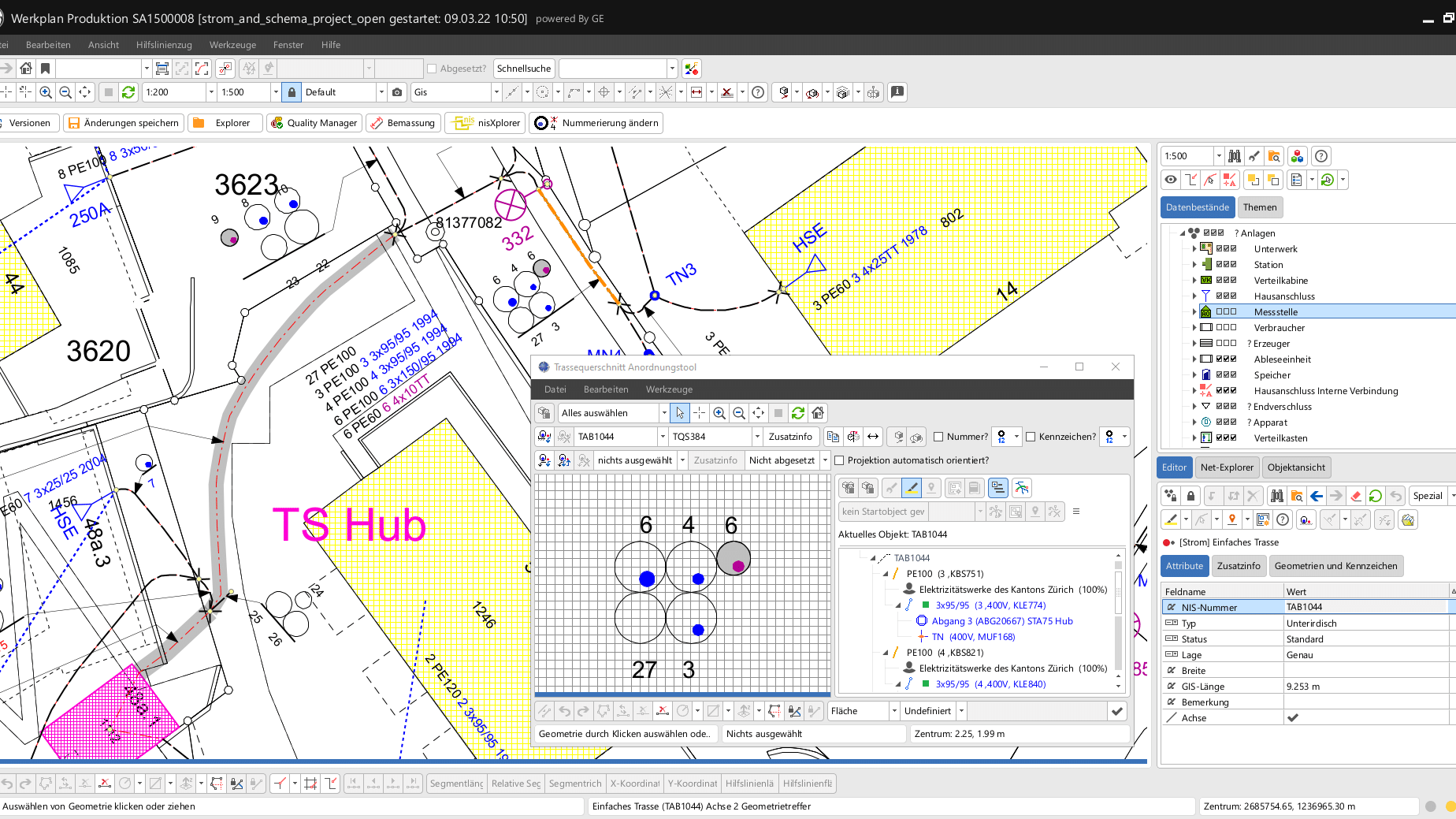Open the Nicht abgesetzt dropdown
Viewport: 1456px width, 819px height.
tap(825, 460)
